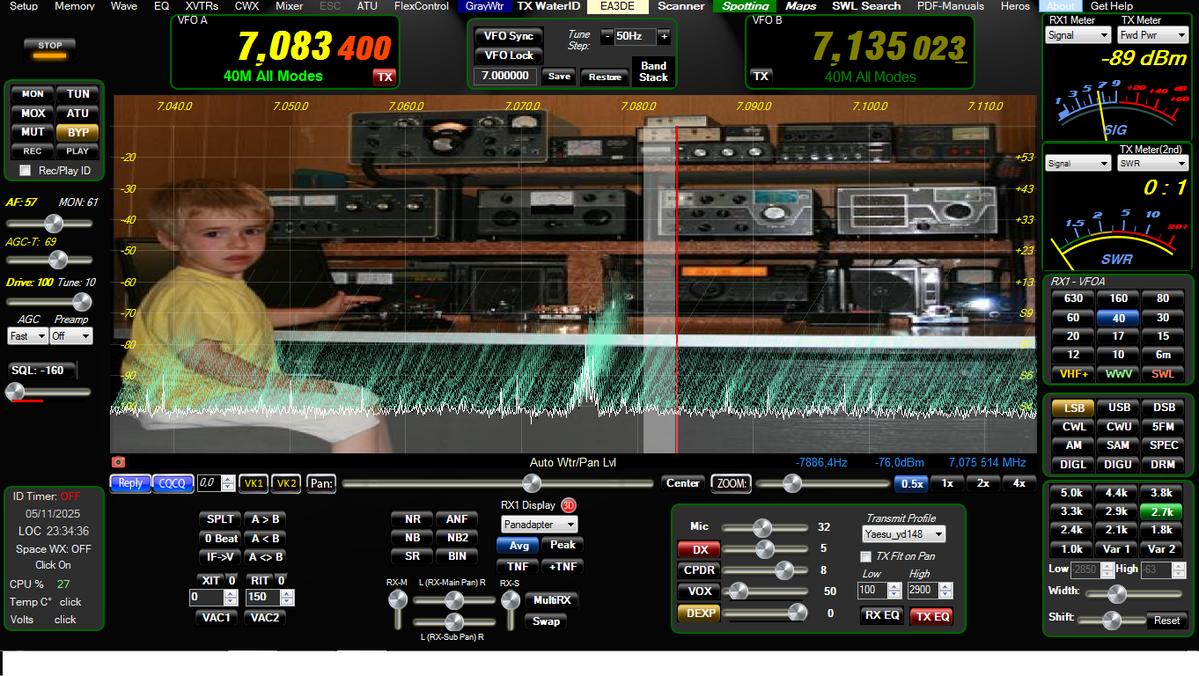Click the red TX indicator in VFO A
The width and height of the screenshot is (1199, 676).
[x=384, y=76]
